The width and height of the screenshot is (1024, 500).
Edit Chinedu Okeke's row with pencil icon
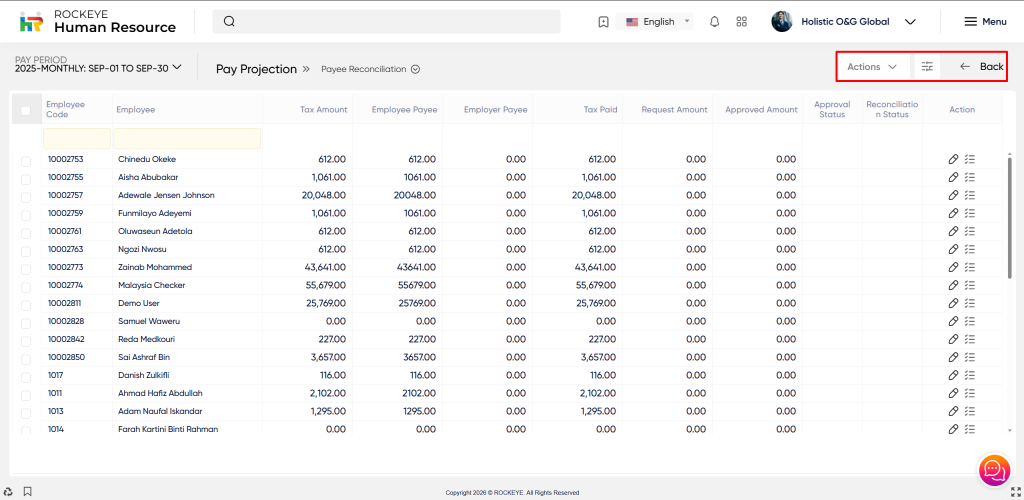953,159
